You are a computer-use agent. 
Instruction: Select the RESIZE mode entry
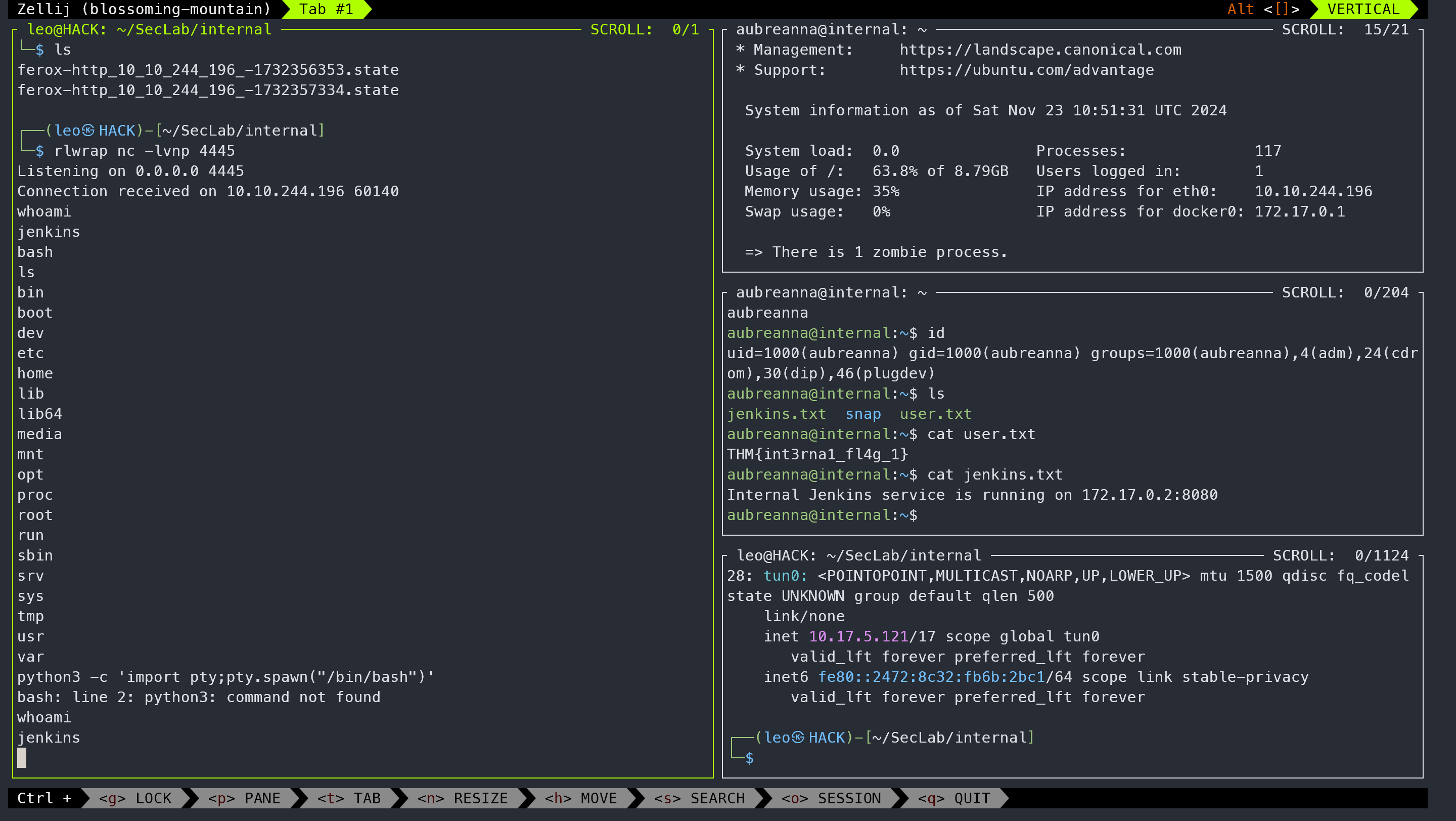pyautogui.click(x=463, y=798)
